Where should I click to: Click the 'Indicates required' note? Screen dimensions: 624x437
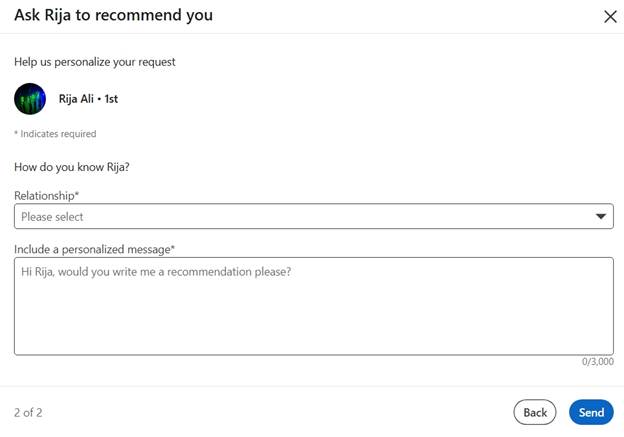point(55,134)
